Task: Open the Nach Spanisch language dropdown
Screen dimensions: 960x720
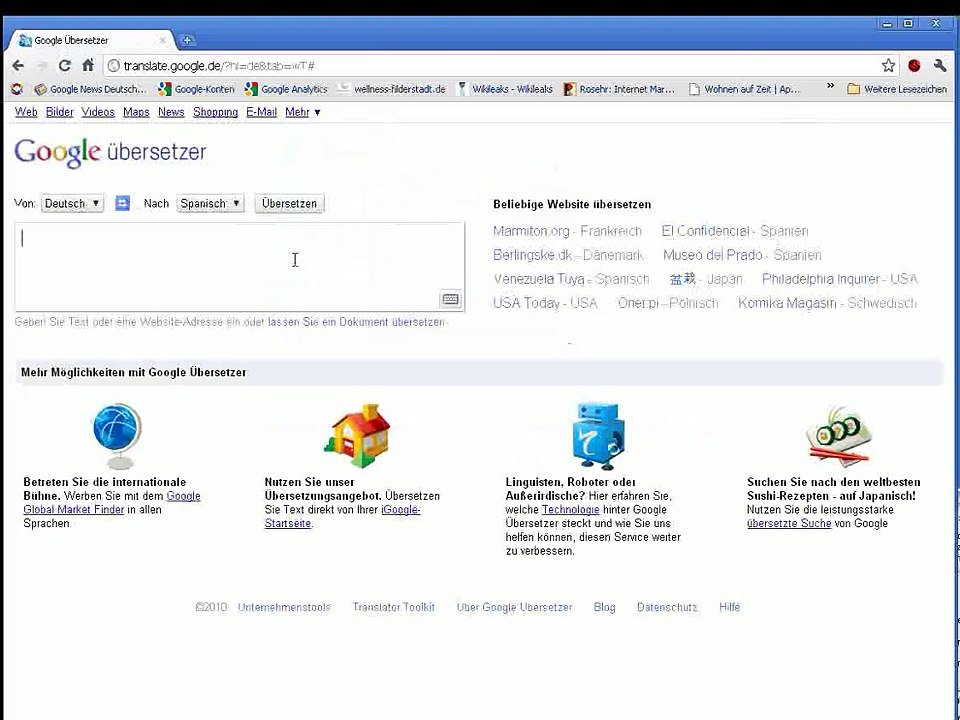Action: (210, 203)
